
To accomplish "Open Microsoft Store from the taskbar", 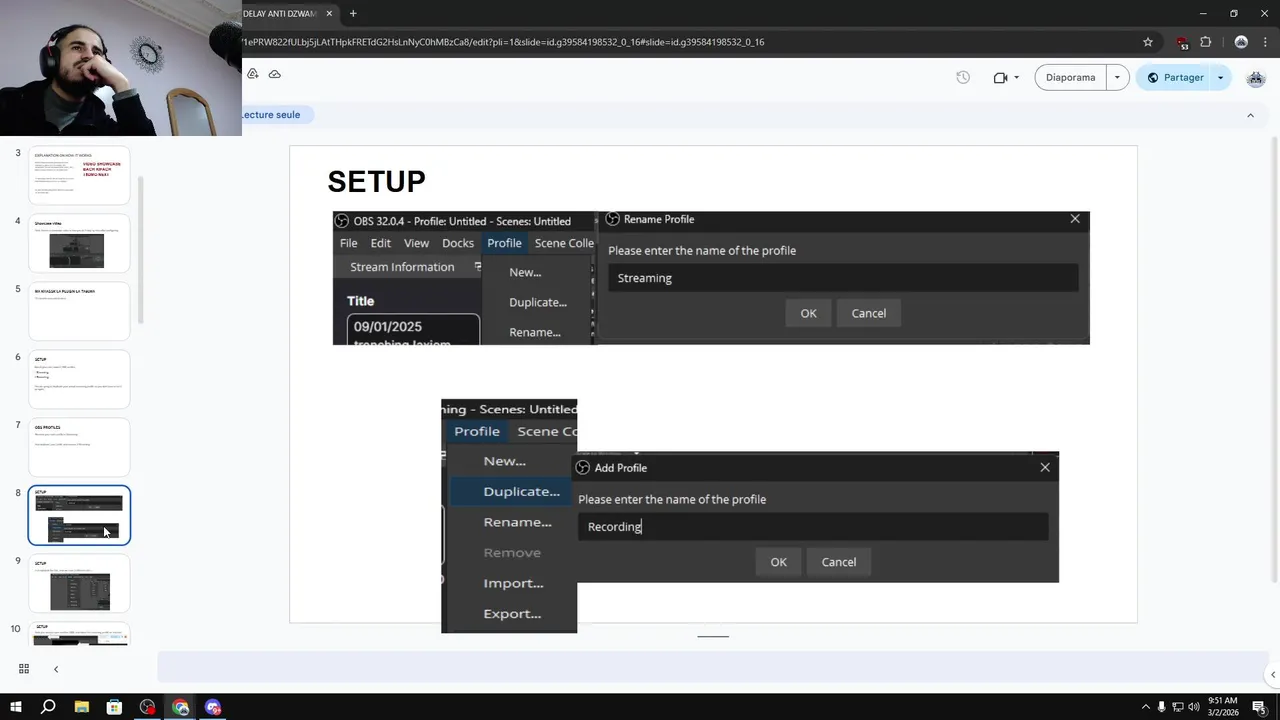I will point(114,707).
